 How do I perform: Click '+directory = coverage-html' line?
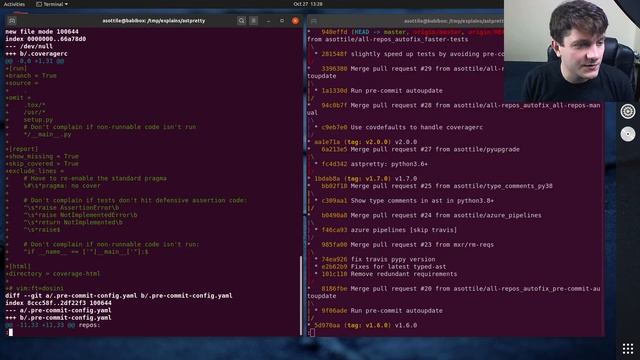click(53, 273)
